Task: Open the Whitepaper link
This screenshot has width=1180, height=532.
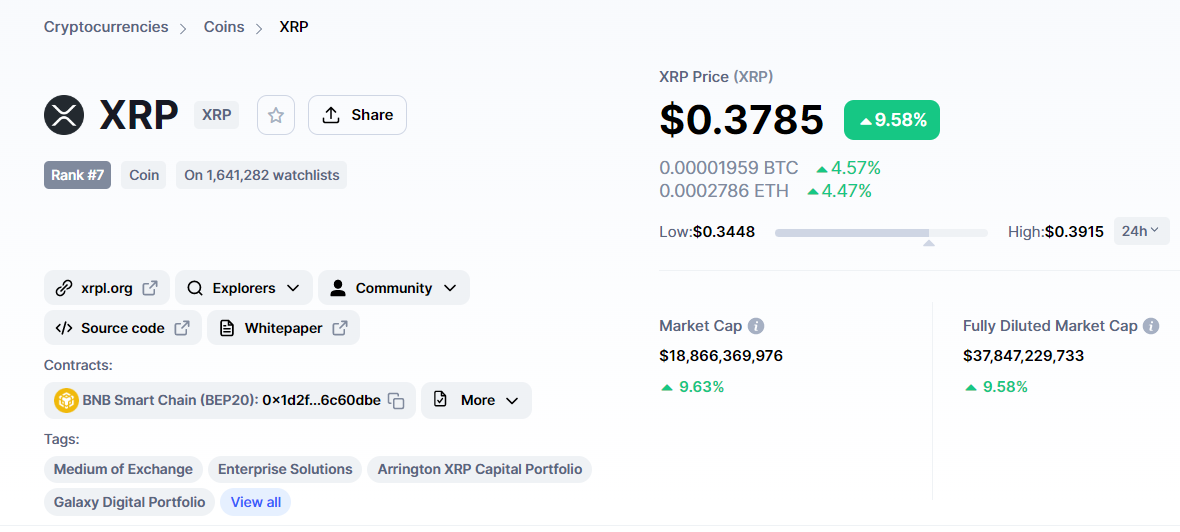Action: 284,328
